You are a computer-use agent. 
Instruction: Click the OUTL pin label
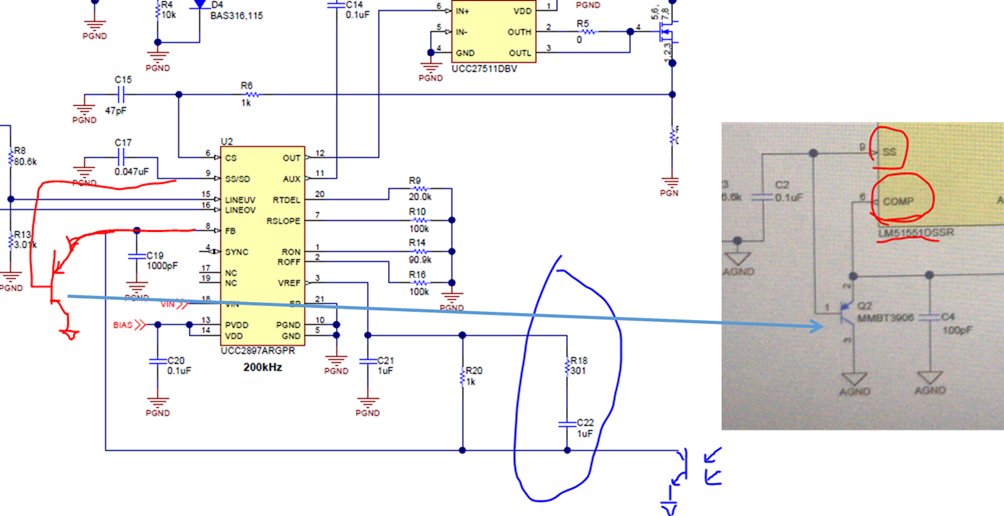tap(520, 52)
